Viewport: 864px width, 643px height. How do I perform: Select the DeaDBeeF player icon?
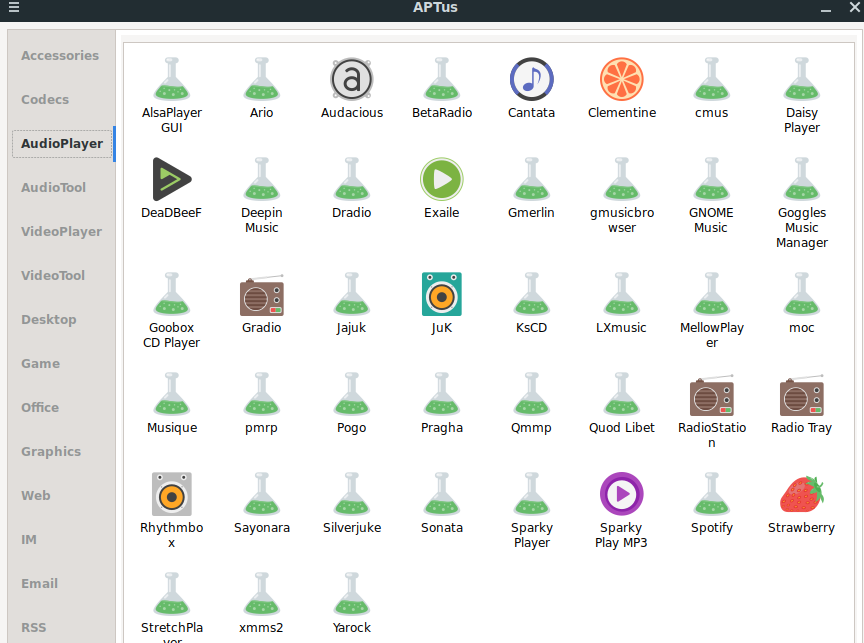(171, 179)
